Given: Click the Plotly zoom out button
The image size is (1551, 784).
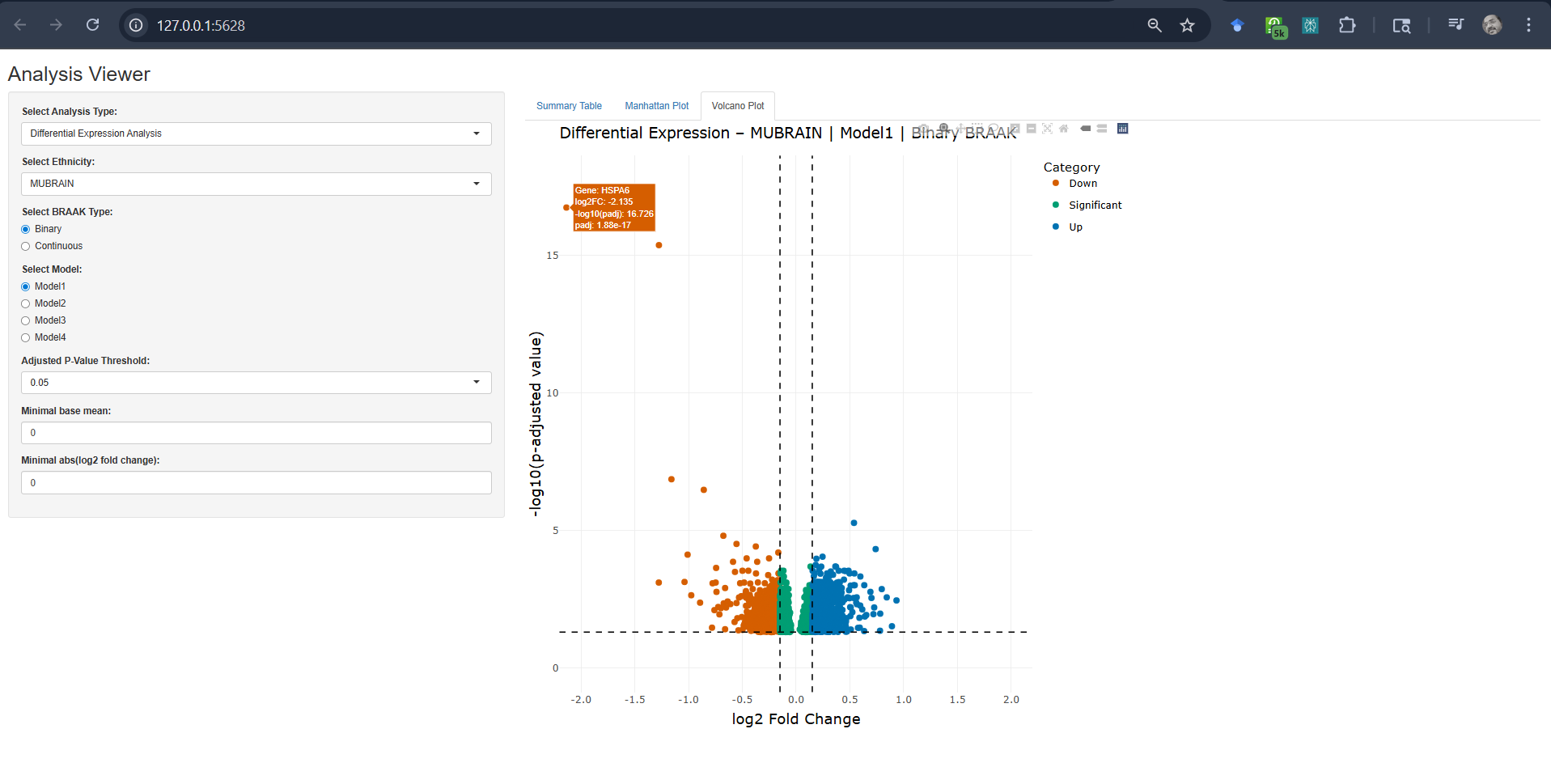Looking at the screenshot, I should click(1032, 129).
